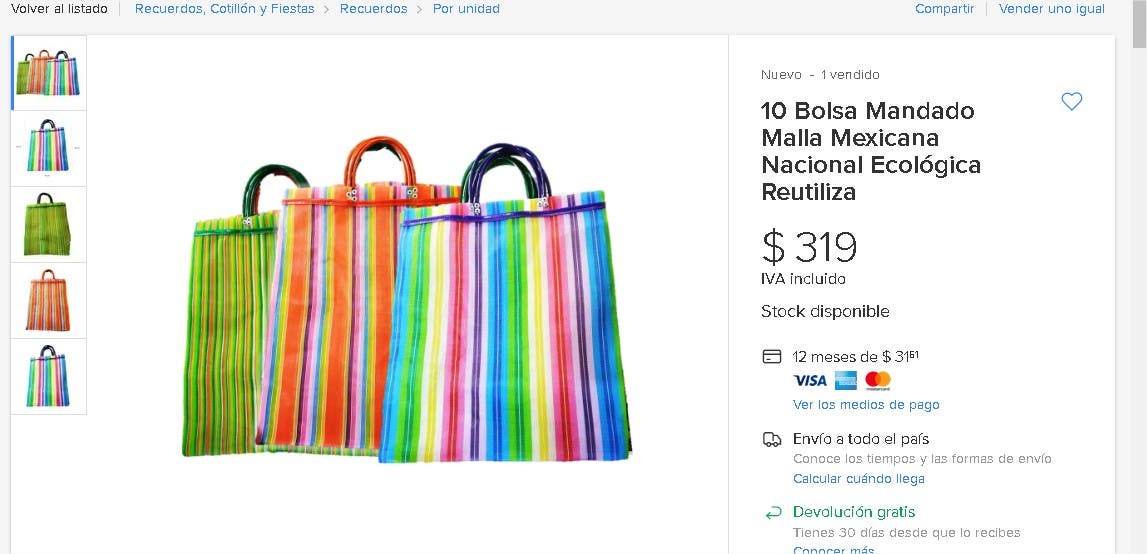
Task: Click the free return arrow icon
Action: [x=772, y=512]
